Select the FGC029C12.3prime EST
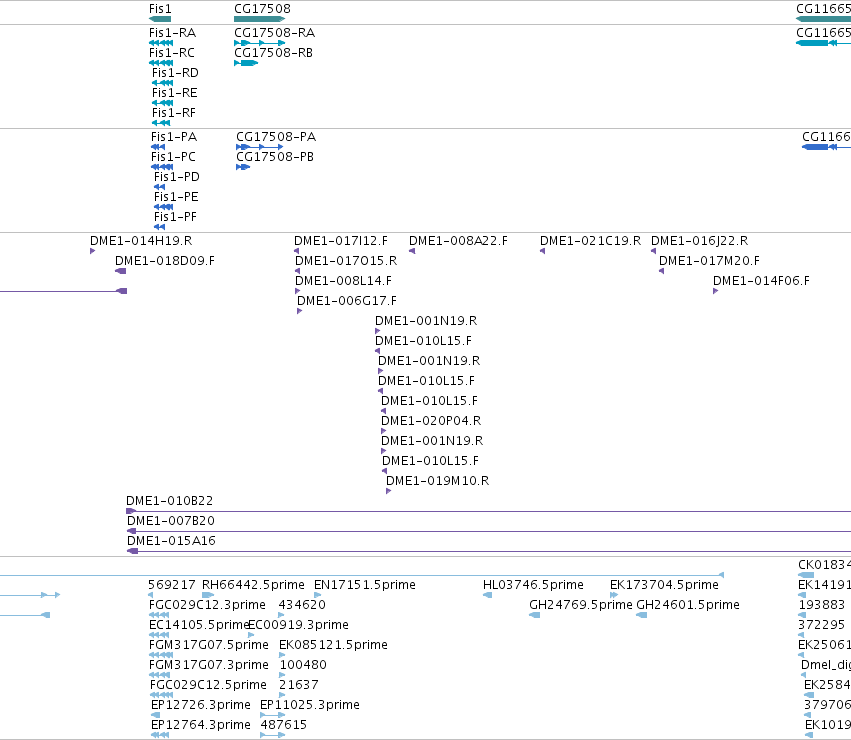Screen dimensions: 851x740 coord(160,615)
